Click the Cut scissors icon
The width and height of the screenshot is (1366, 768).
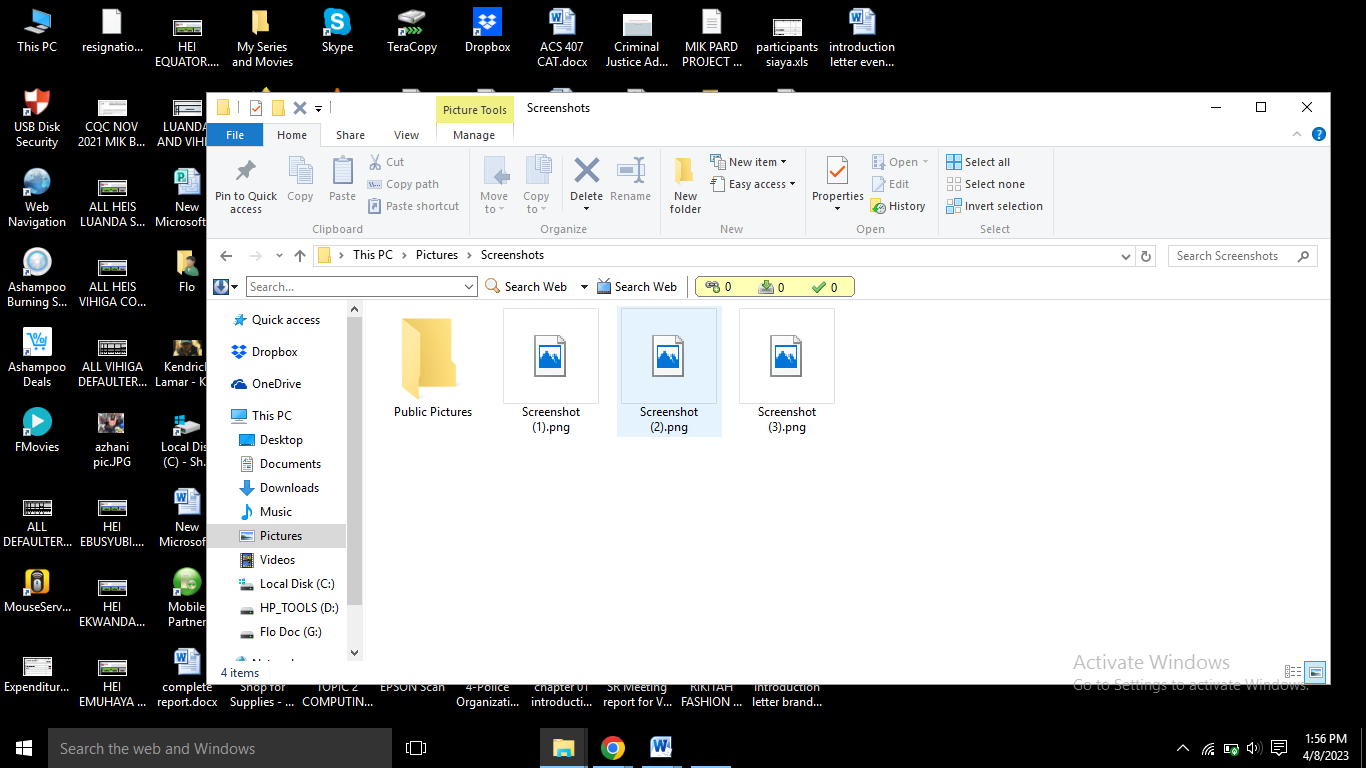click(375, 162)
